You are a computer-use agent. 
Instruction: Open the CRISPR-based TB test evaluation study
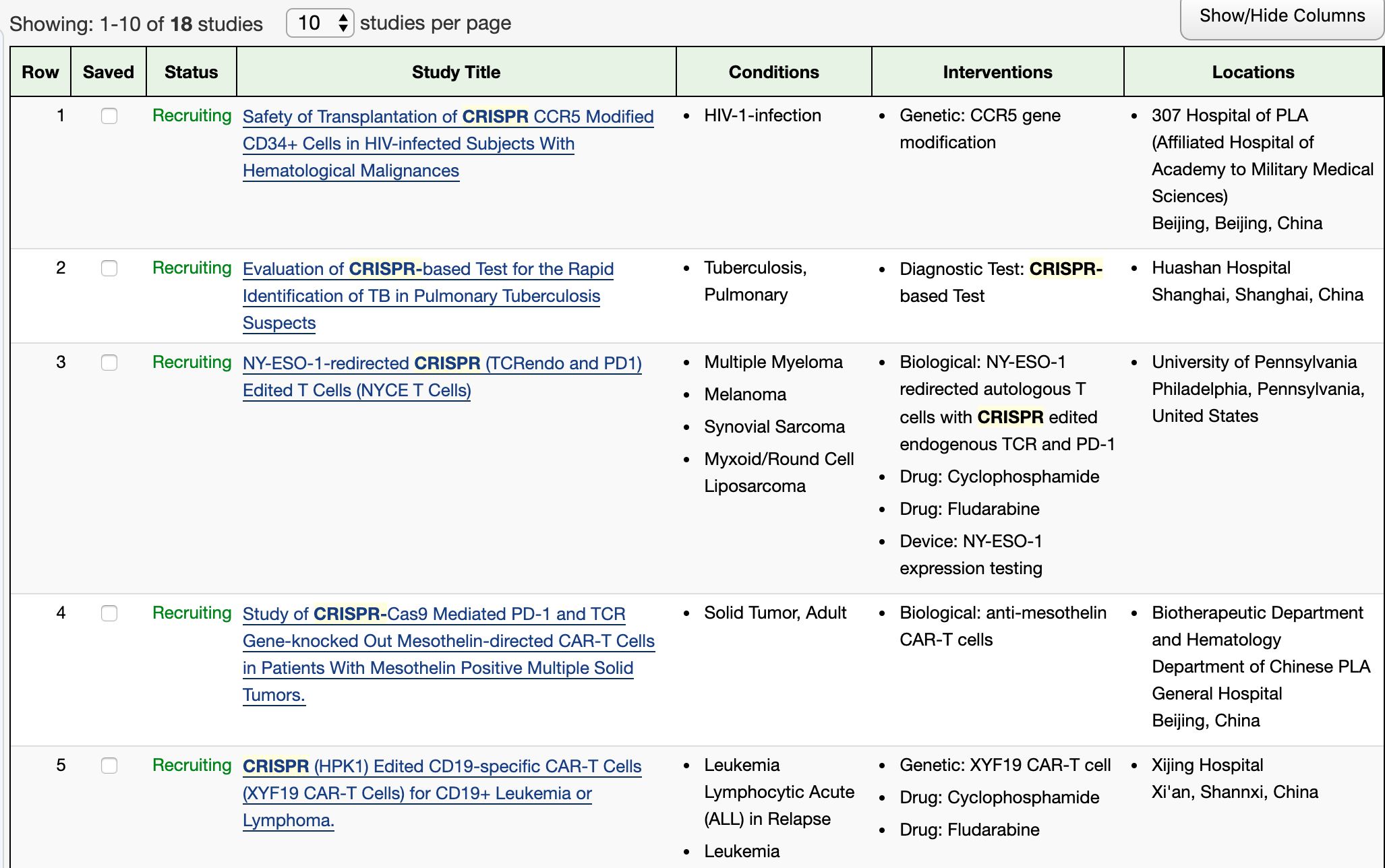point(428,296)
